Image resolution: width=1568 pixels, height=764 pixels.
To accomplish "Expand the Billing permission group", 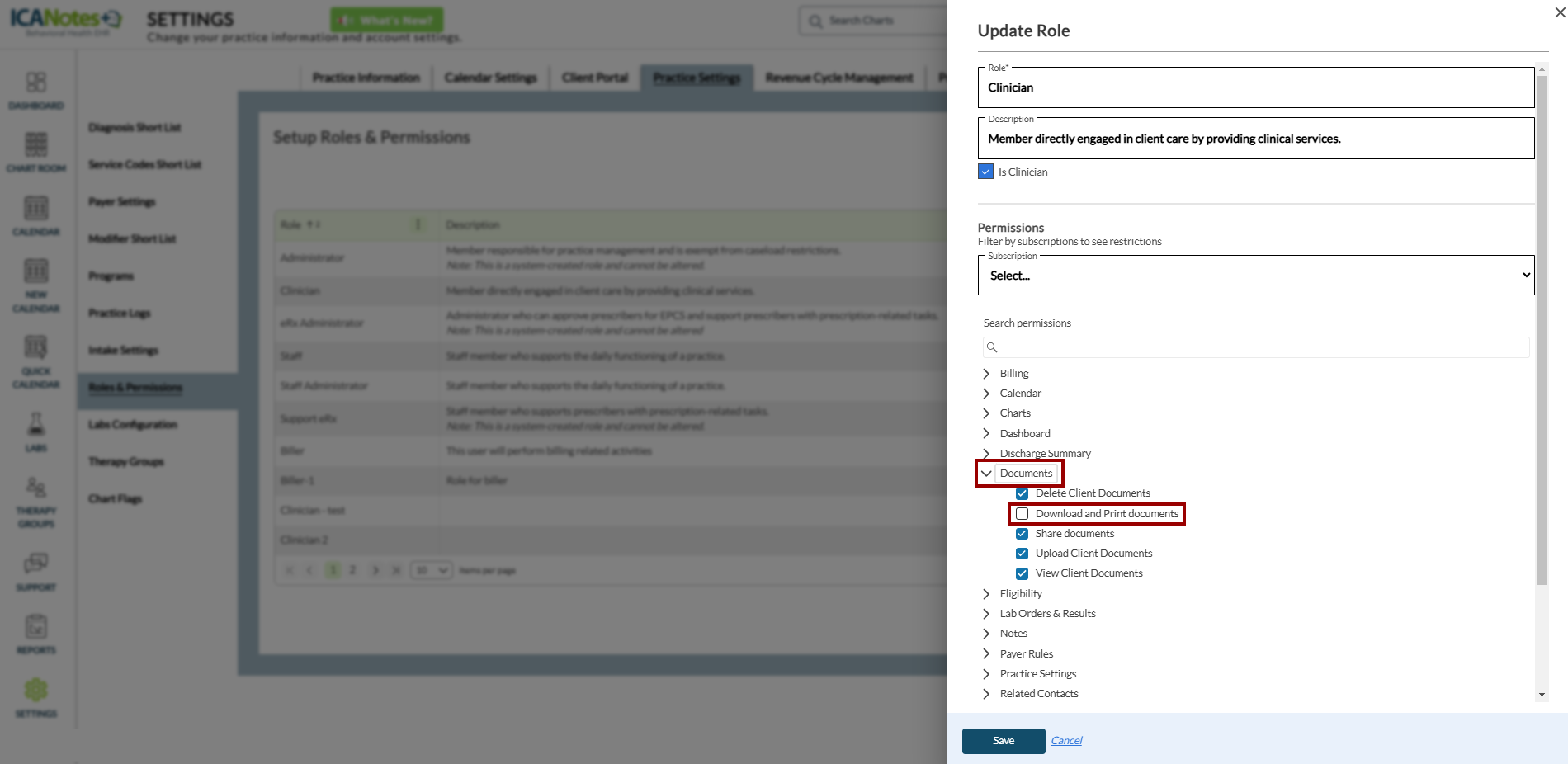I will click(x=986, y=374).
